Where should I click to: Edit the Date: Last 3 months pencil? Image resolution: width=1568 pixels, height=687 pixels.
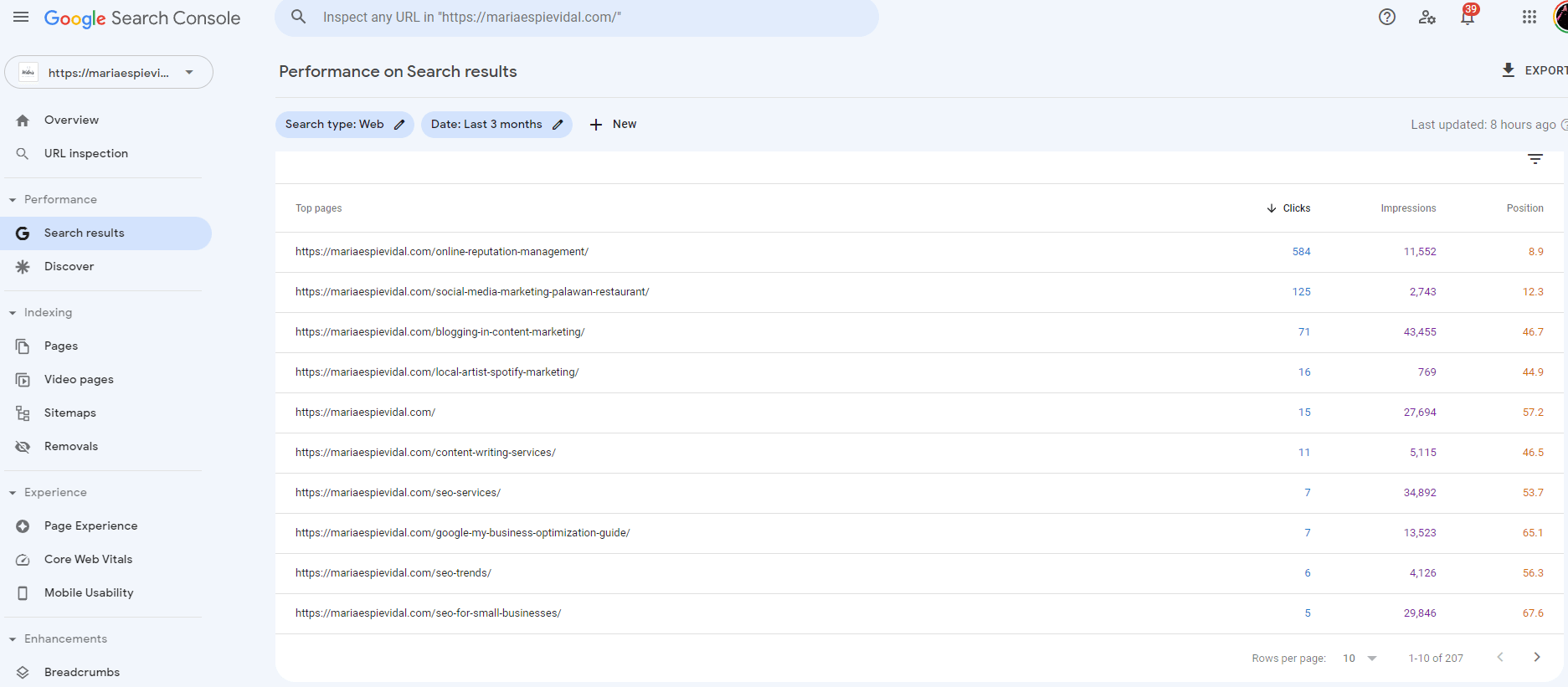click(x=558, y=125)
